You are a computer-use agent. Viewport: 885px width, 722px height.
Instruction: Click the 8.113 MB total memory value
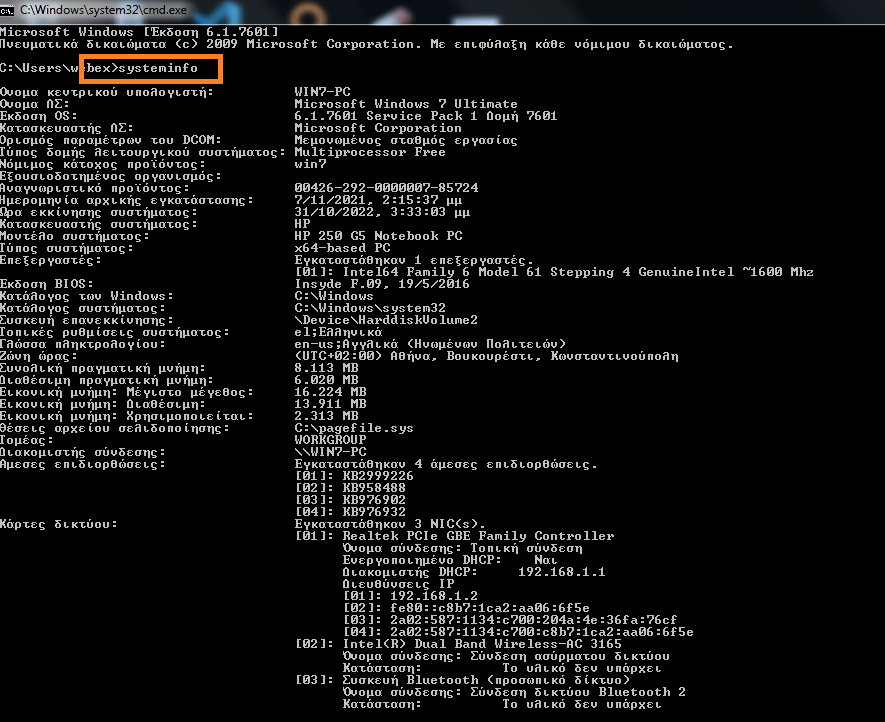coord(326,368)
